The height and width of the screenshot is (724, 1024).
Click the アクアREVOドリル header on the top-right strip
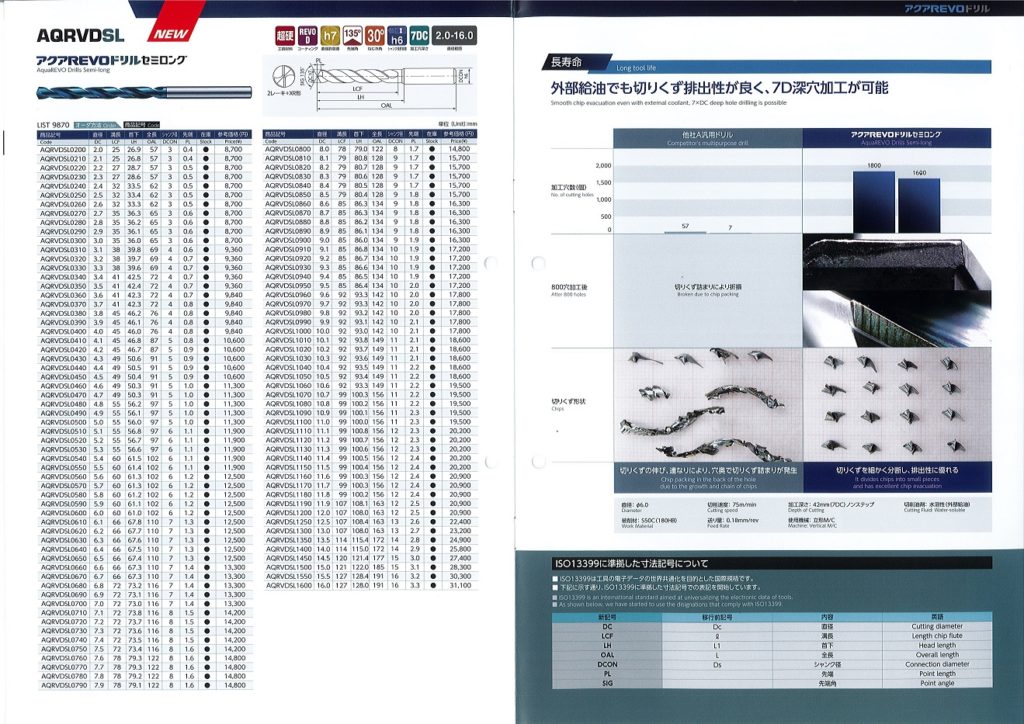pos(946,8)
